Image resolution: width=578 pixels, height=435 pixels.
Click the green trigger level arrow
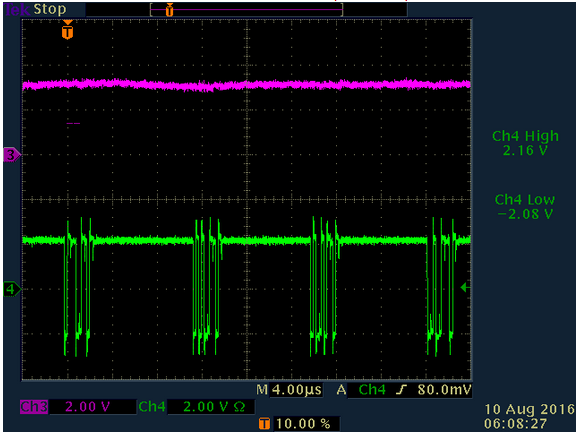coord(465,287)
